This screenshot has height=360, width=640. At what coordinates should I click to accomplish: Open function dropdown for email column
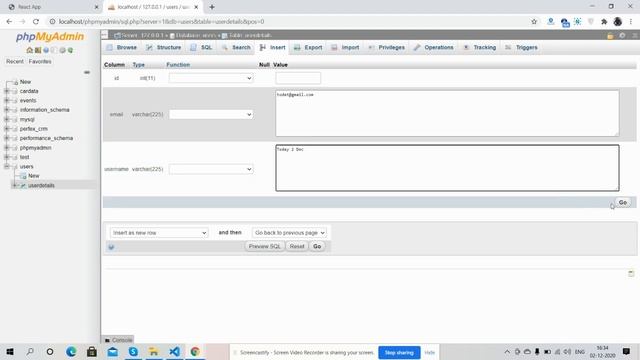click(211, 114)
